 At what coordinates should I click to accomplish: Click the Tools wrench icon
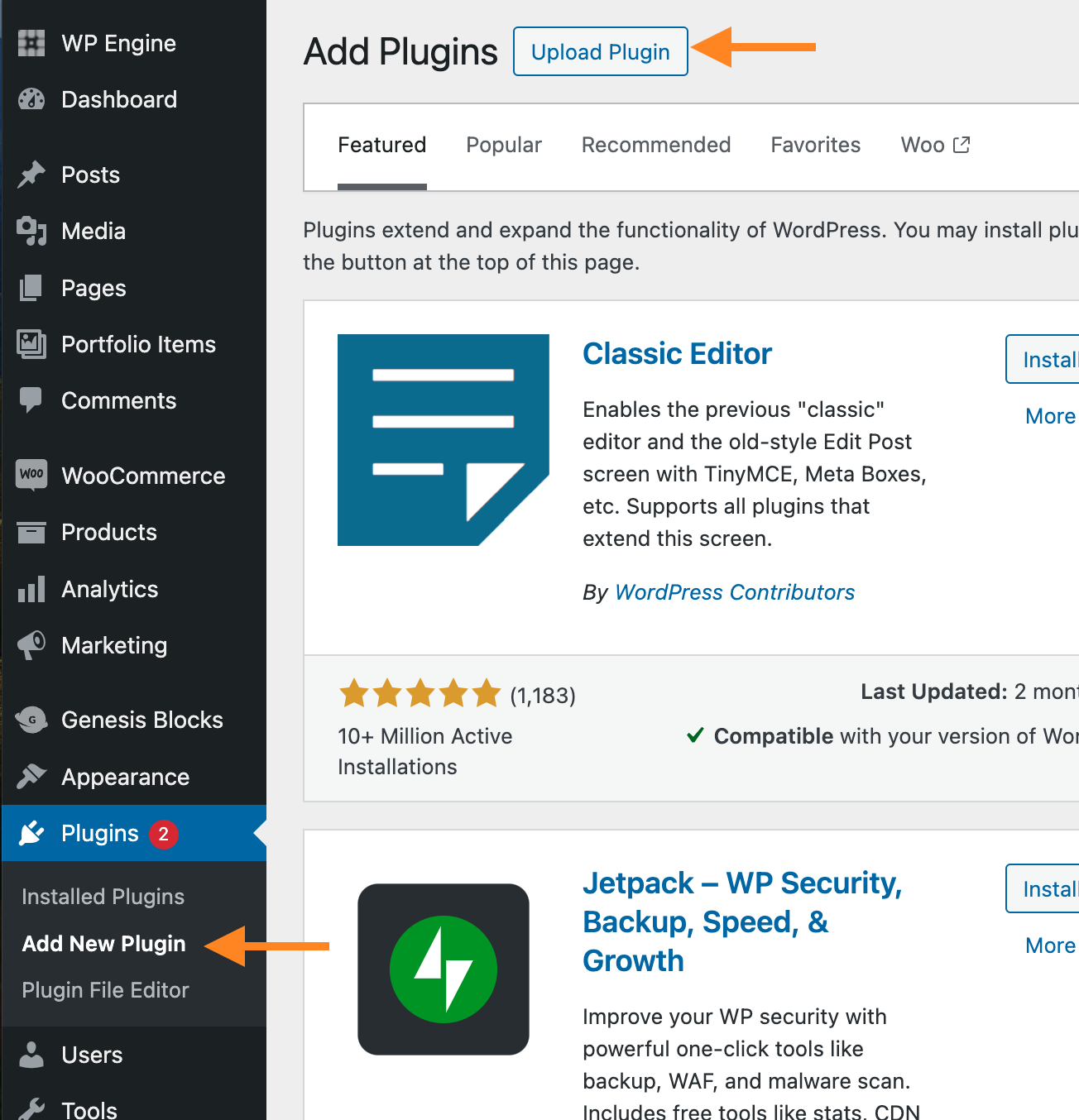click(31, 1109)
